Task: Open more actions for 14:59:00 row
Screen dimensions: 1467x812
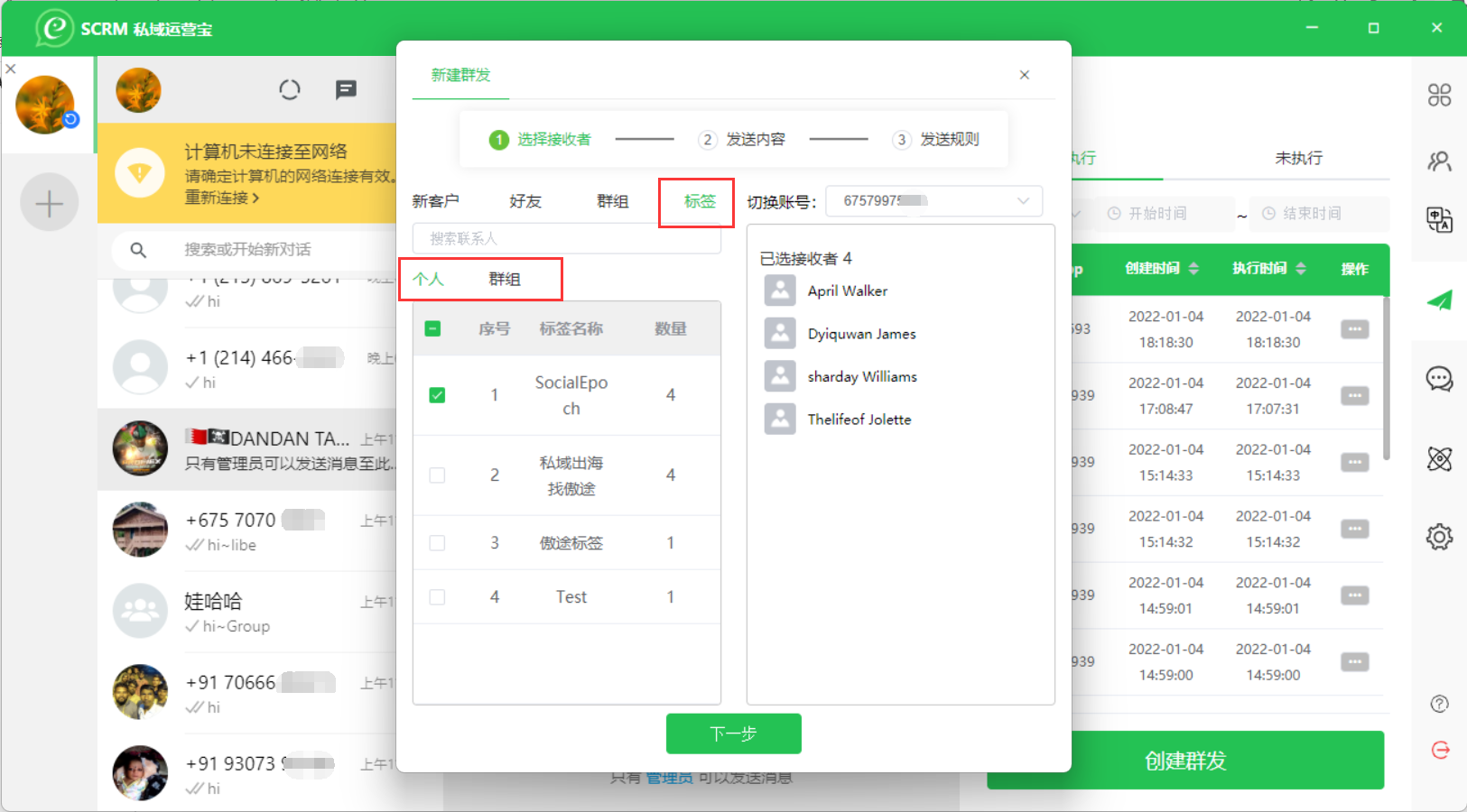Action: point(1354,662)
